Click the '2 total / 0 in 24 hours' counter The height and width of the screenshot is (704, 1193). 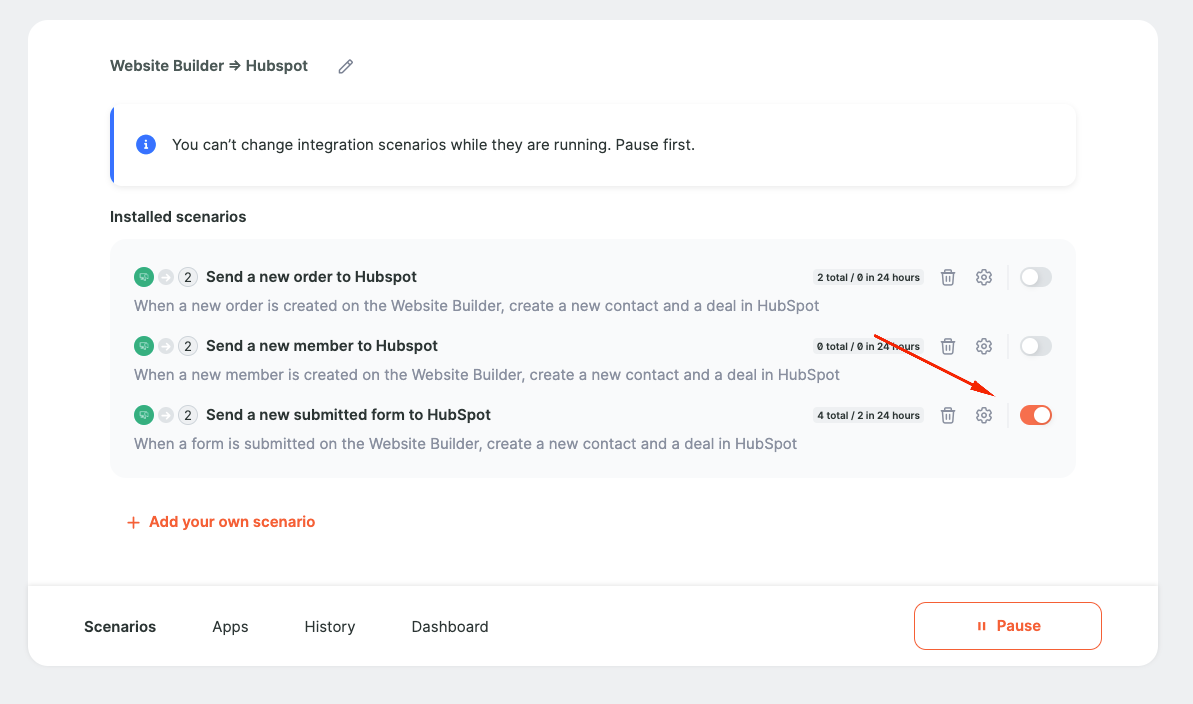point(868,278)
